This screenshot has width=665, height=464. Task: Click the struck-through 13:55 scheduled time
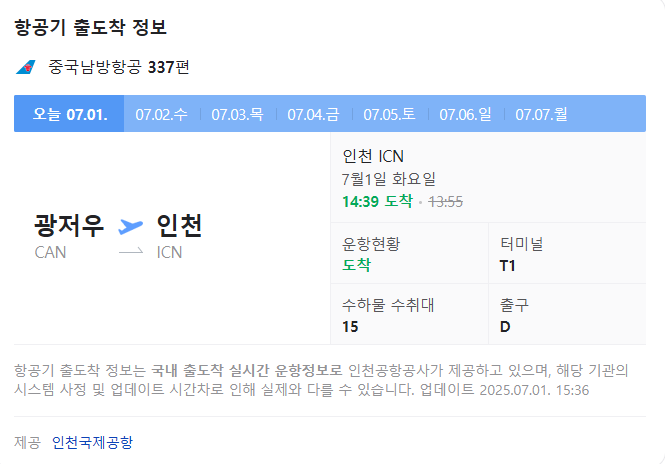click(445, 202)
